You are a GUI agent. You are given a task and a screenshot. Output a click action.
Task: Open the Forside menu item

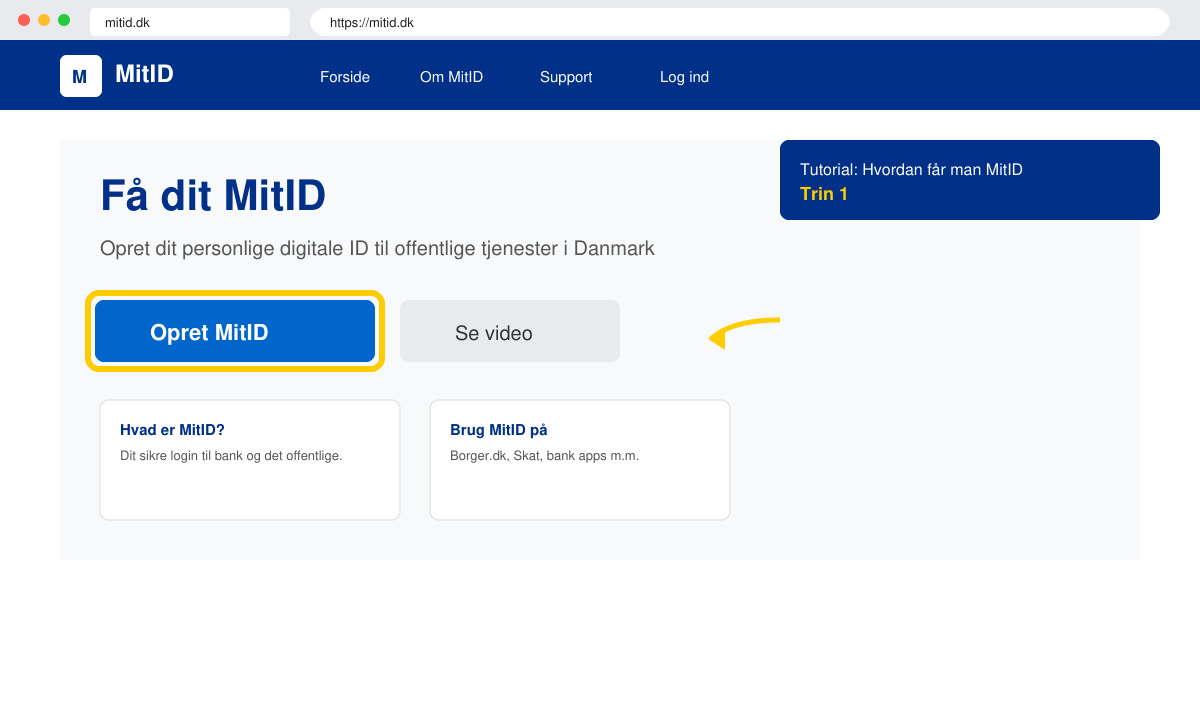tap(345, 77)
